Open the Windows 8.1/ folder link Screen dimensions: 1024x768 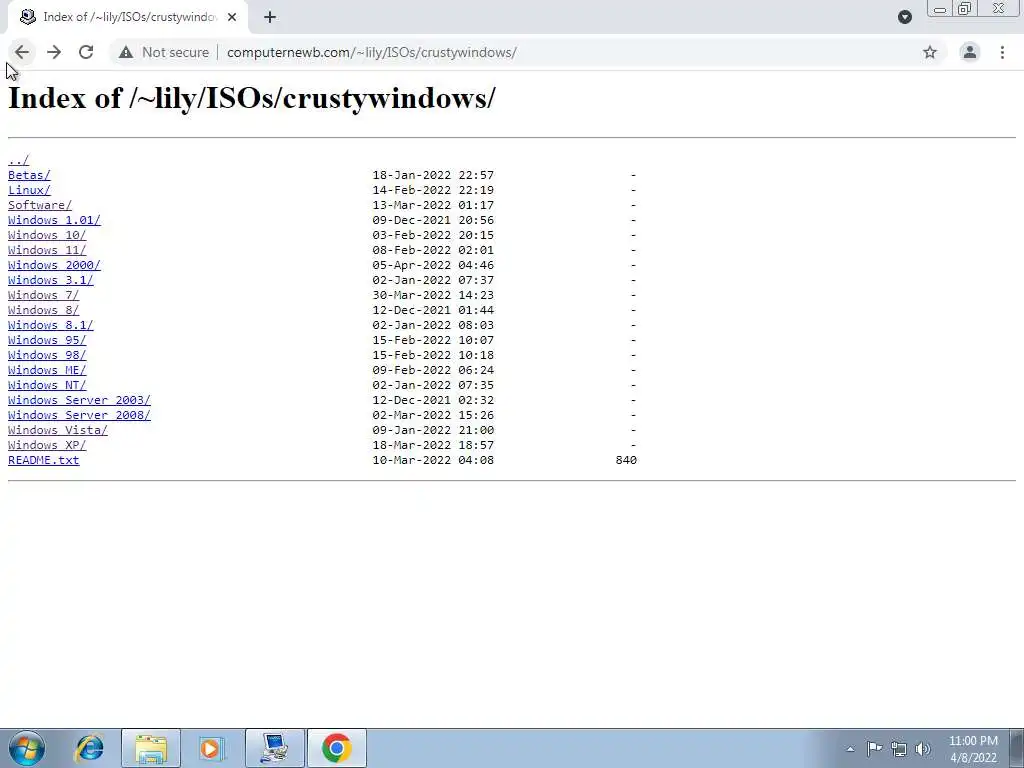point(50,325)
